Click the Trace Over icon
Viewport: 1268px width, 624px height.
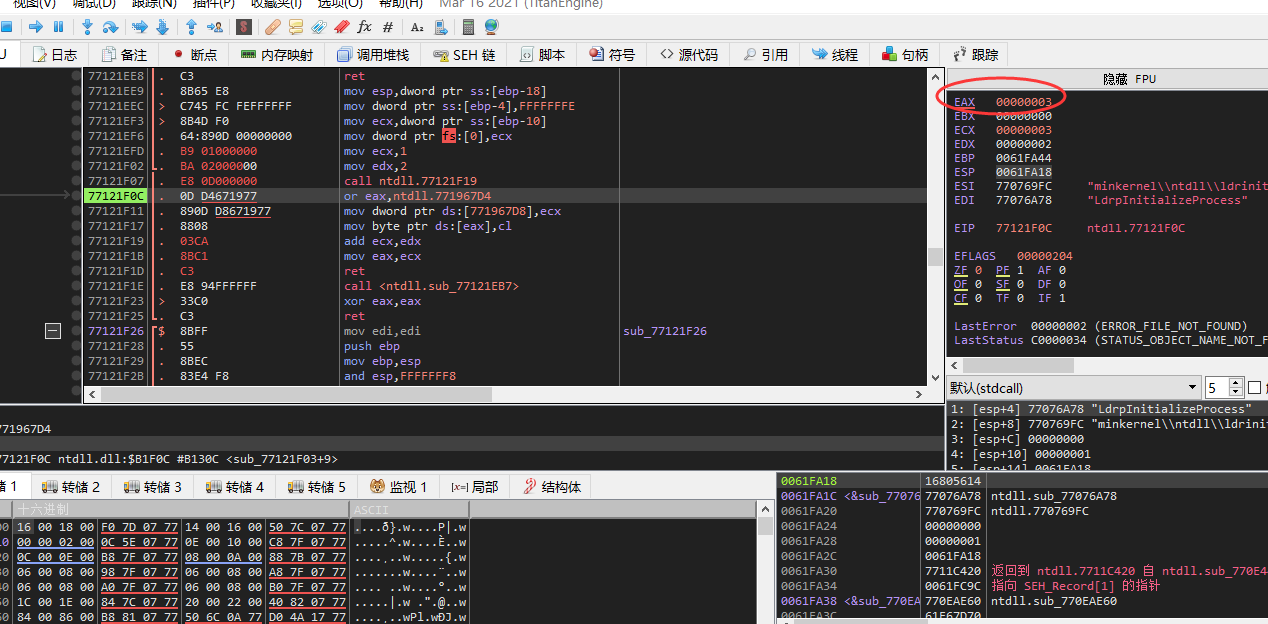tap(162, 27)
